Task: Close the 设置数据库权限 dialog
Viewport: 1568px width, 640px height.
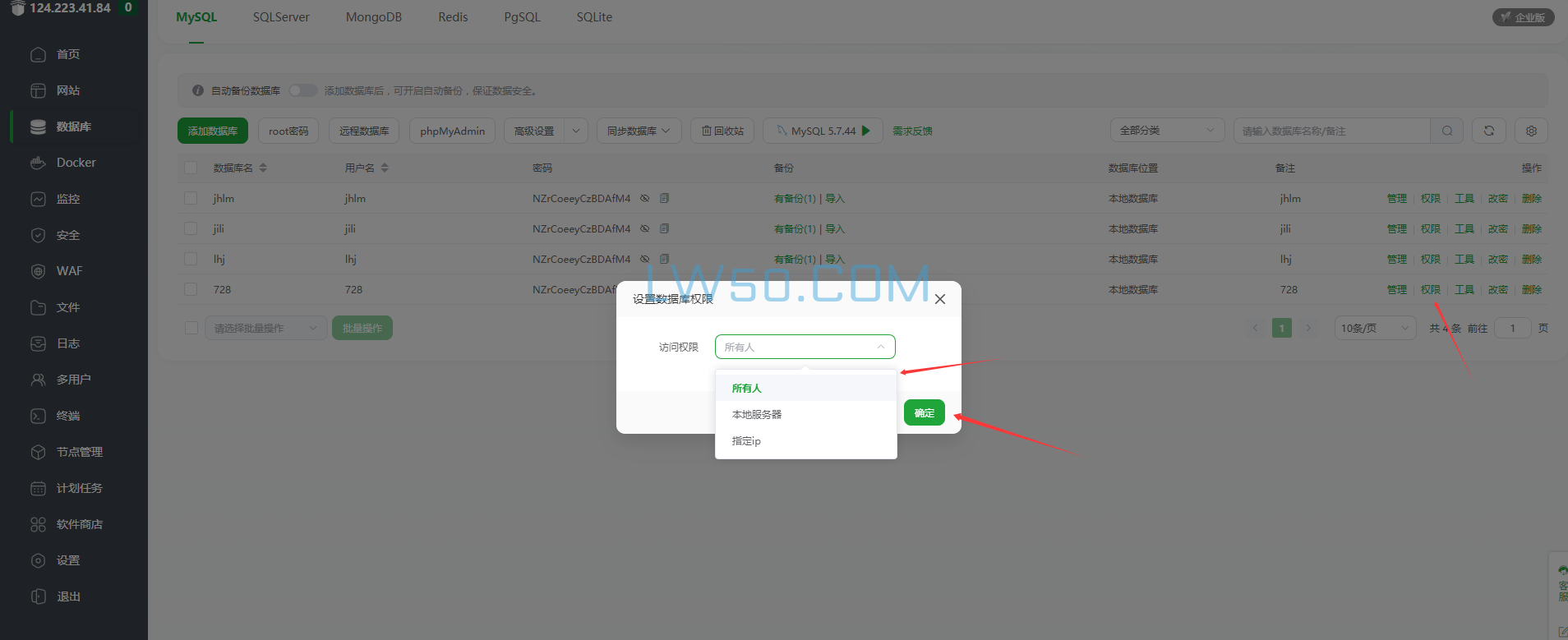Action: (x=940, y=299)
